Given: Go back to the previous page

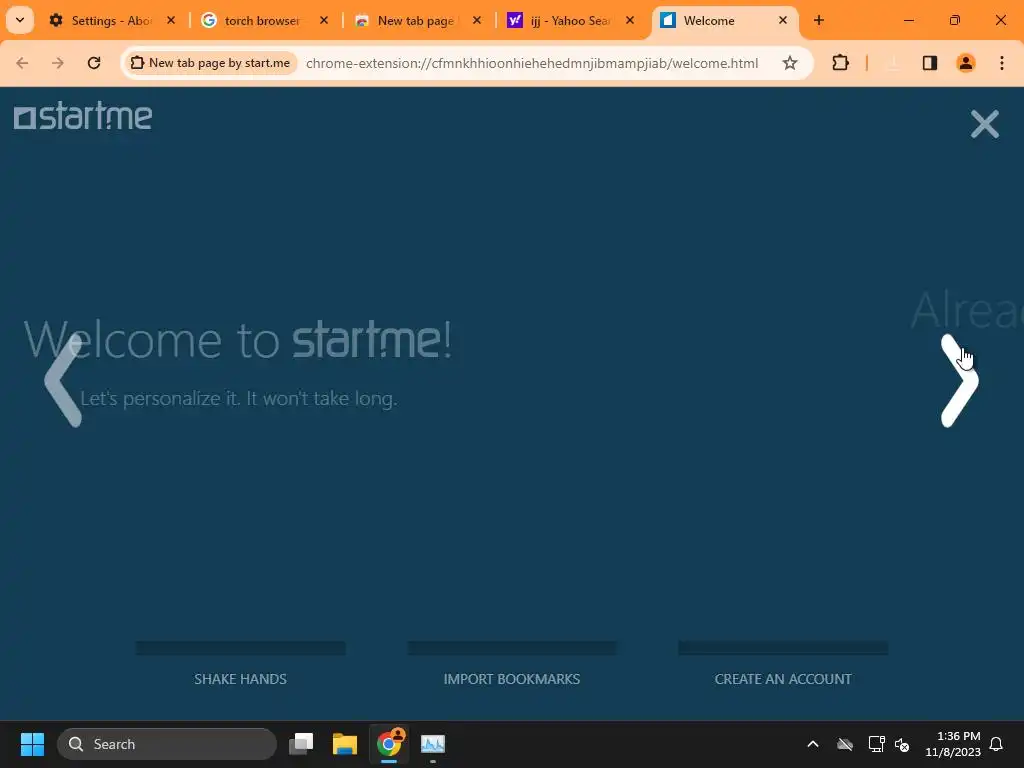Looking at the screenshot, I should coord(22,63).
